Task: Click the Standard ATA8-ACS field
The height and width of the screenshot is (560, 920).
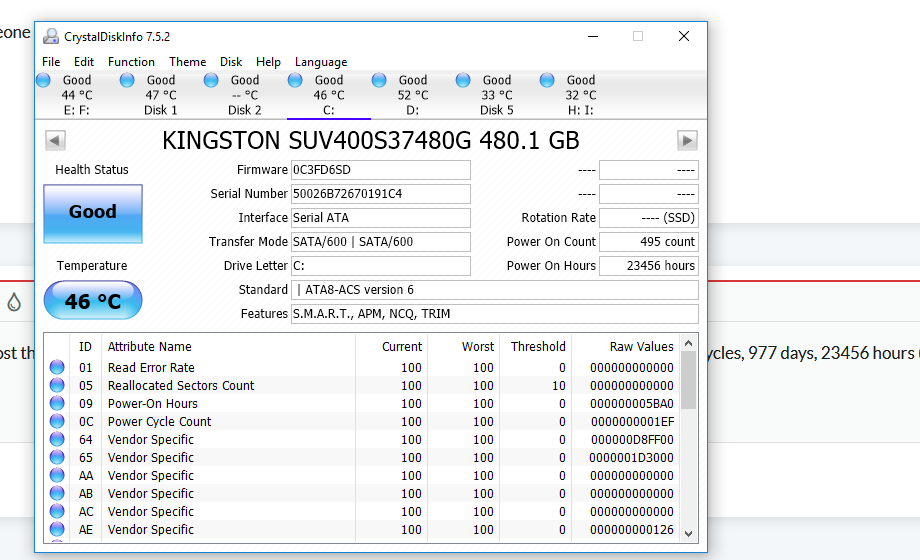Action: tap(495, 290)
